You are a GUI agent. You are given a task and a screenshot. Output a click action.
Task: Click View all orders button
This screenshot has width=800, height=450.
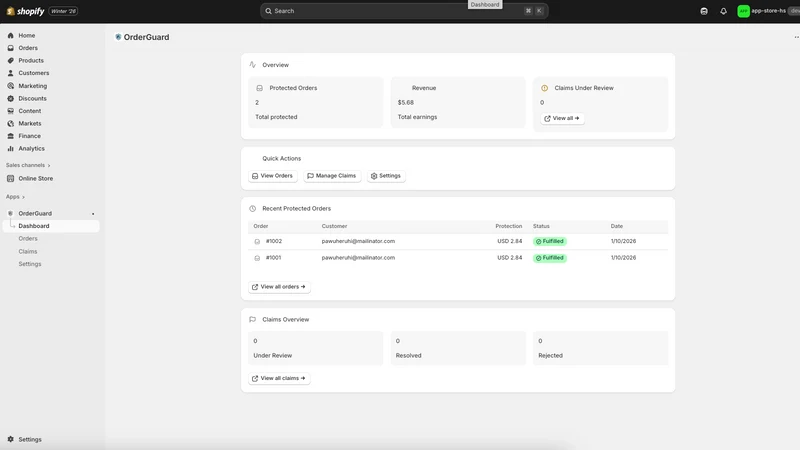click(279, 287)
